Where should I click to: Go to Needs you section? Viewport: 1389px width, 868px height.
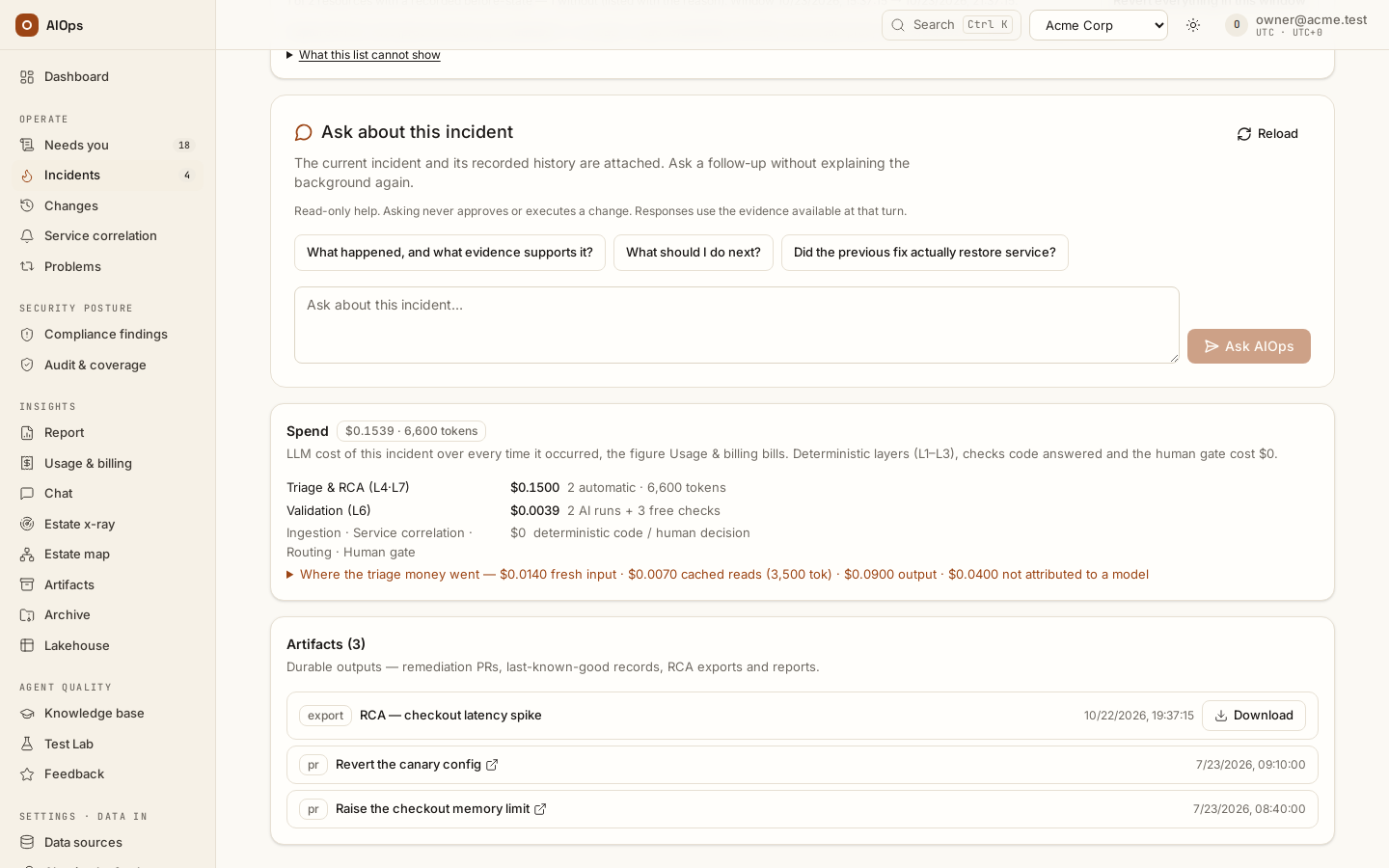[108, 146]
